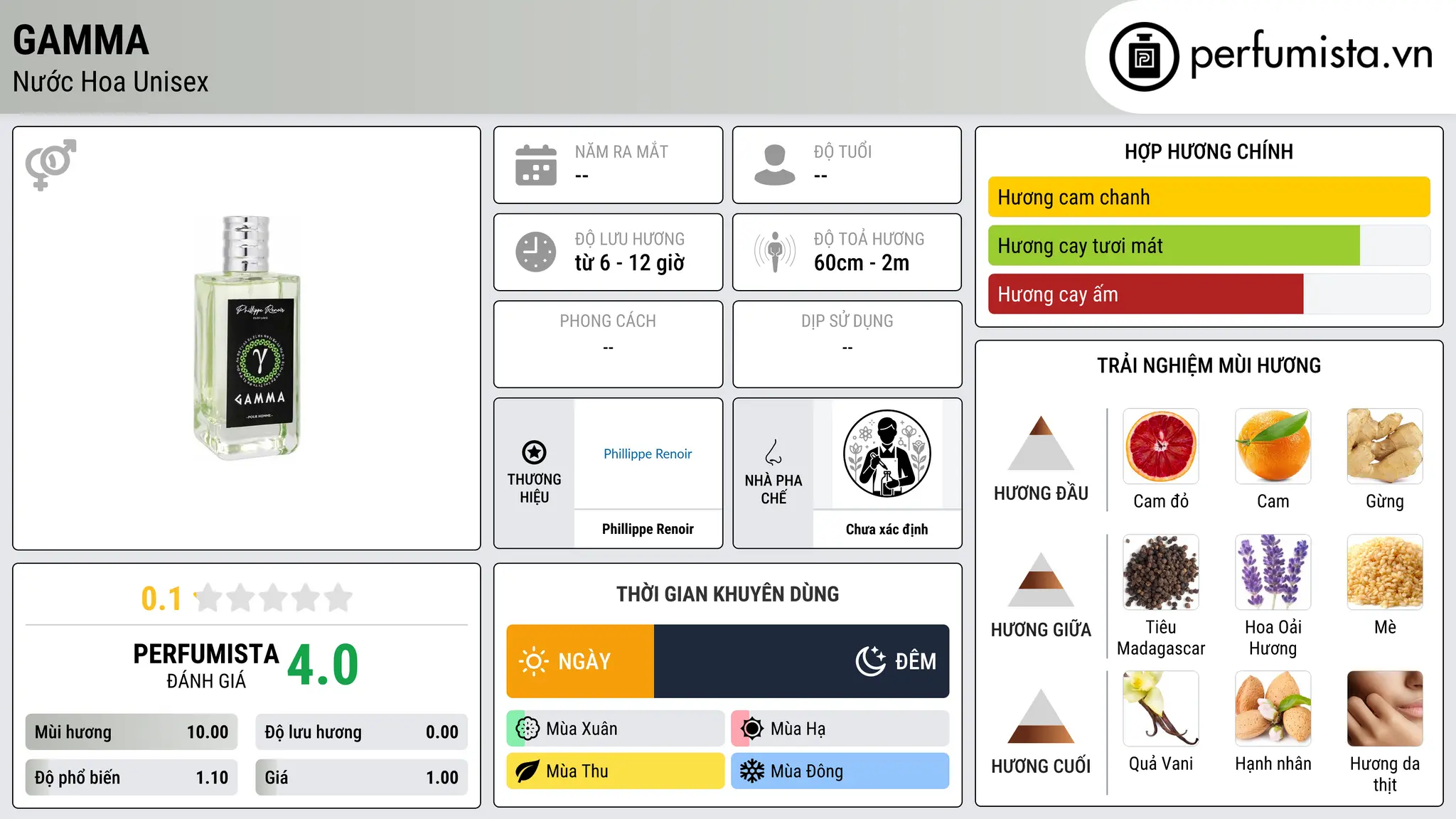Click the Cam orange fruit thumbnail
This screenshot has width=1456, height=819.
pyautogui.click(x=1273, y=446)
